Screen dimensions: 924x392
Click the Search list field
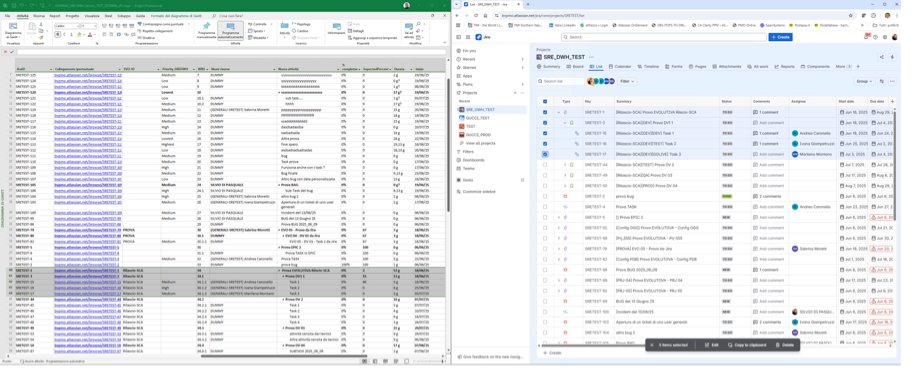(560, 81)
